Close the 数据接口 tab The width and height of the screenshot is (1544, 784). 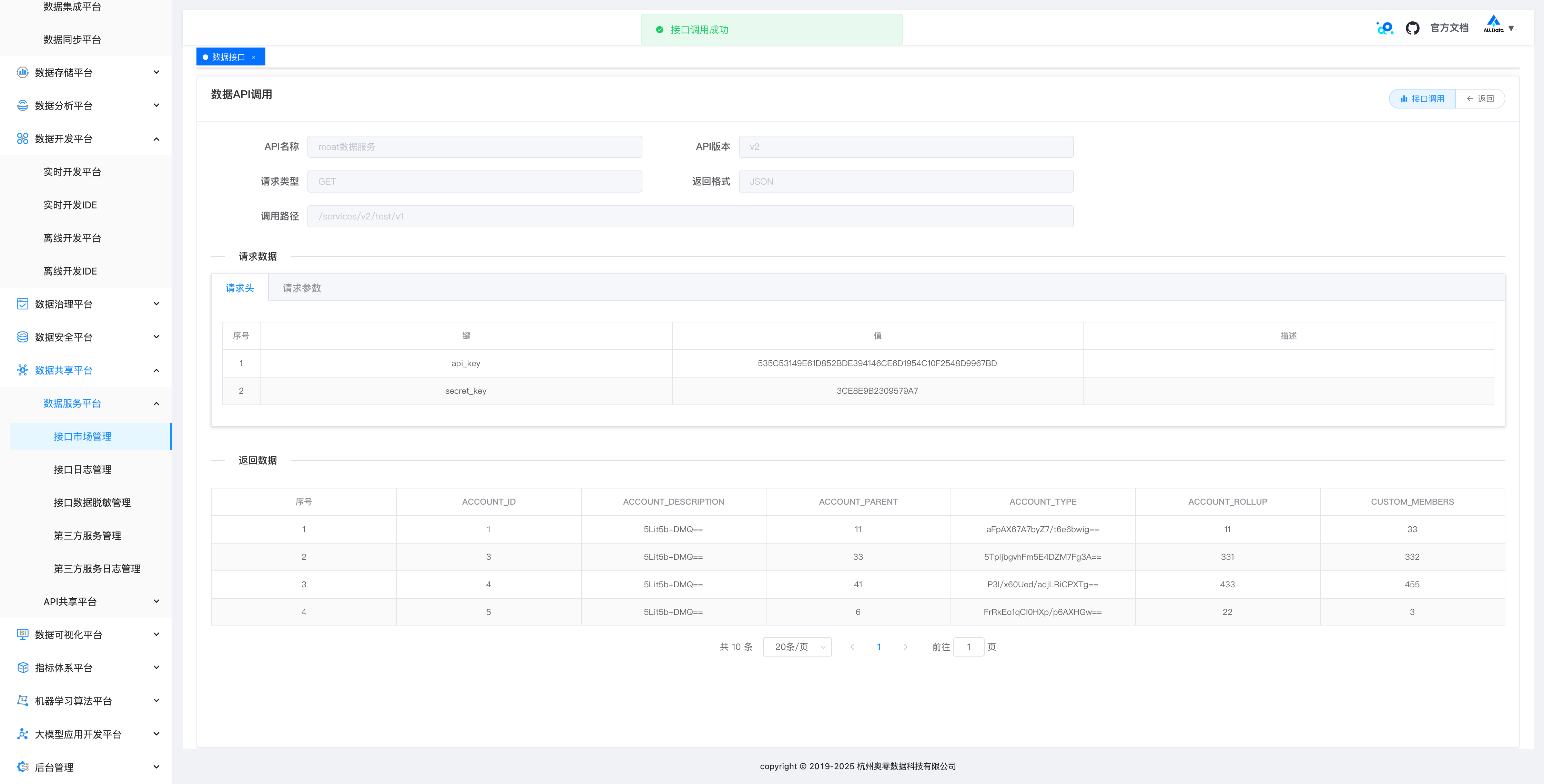(254, 58)
